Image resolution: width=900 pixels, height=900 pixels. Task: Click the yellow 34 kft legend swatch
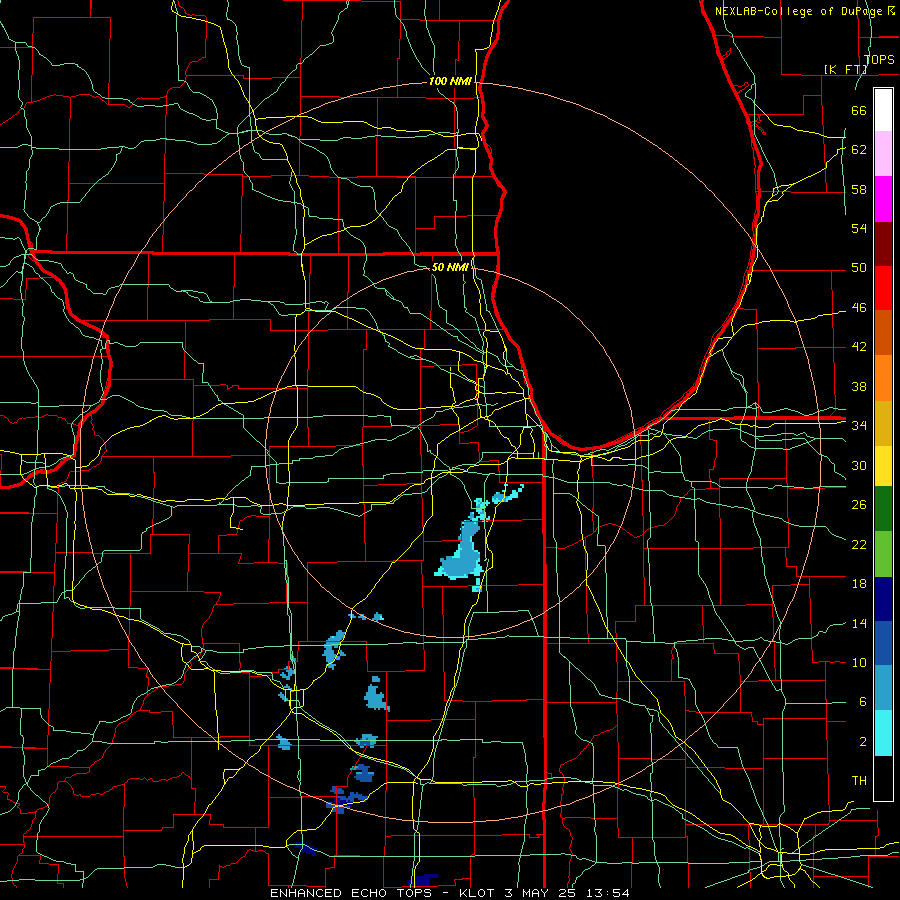pos(883,465)
